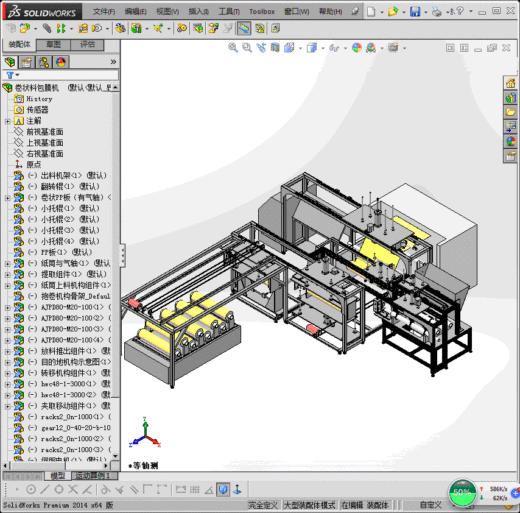The height and width of the screenshot is (513, 520).
Task: Expand the 提取组件<1> tree item
Action: click(8, 275)
